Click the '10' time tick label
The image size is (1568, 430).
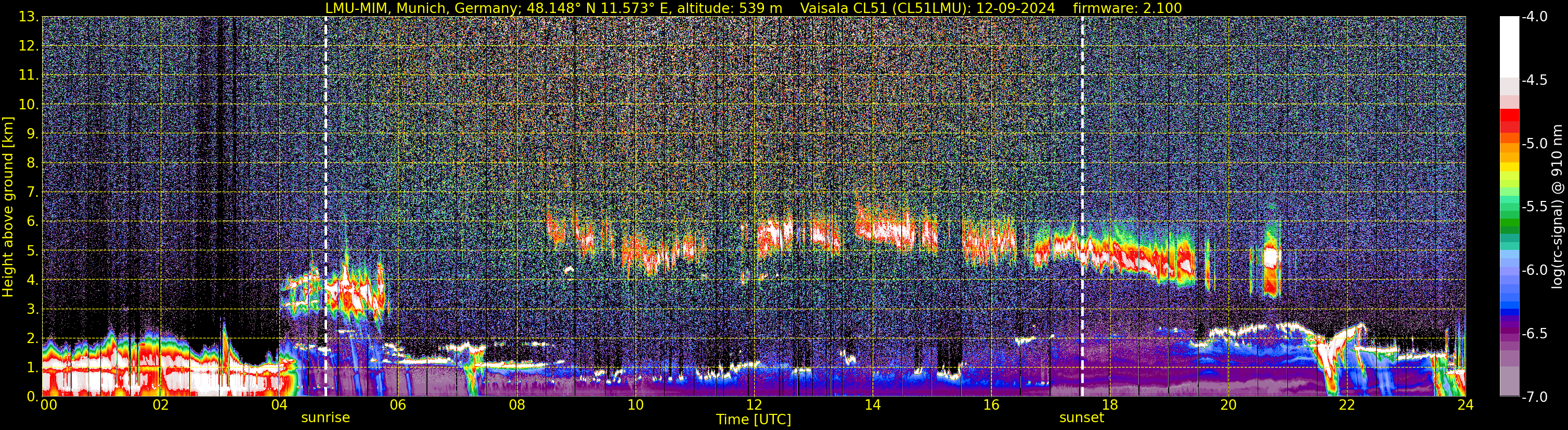(x=635, y=405)
